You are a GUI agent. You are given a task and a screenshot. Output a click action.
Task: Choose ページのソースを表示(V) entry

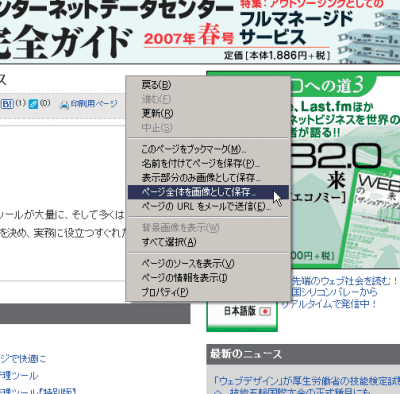pyautogui.click(x=208, y=264)
